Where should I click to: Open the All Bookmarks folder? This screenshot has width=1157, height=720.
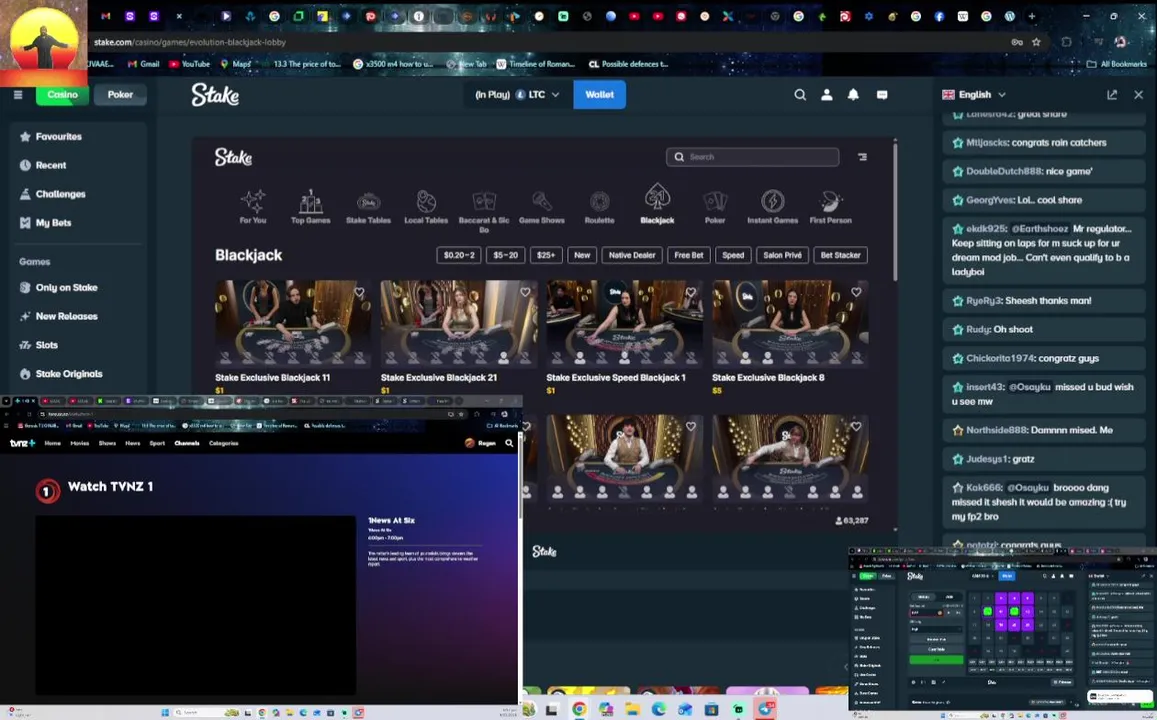(x=1116, y=64)
